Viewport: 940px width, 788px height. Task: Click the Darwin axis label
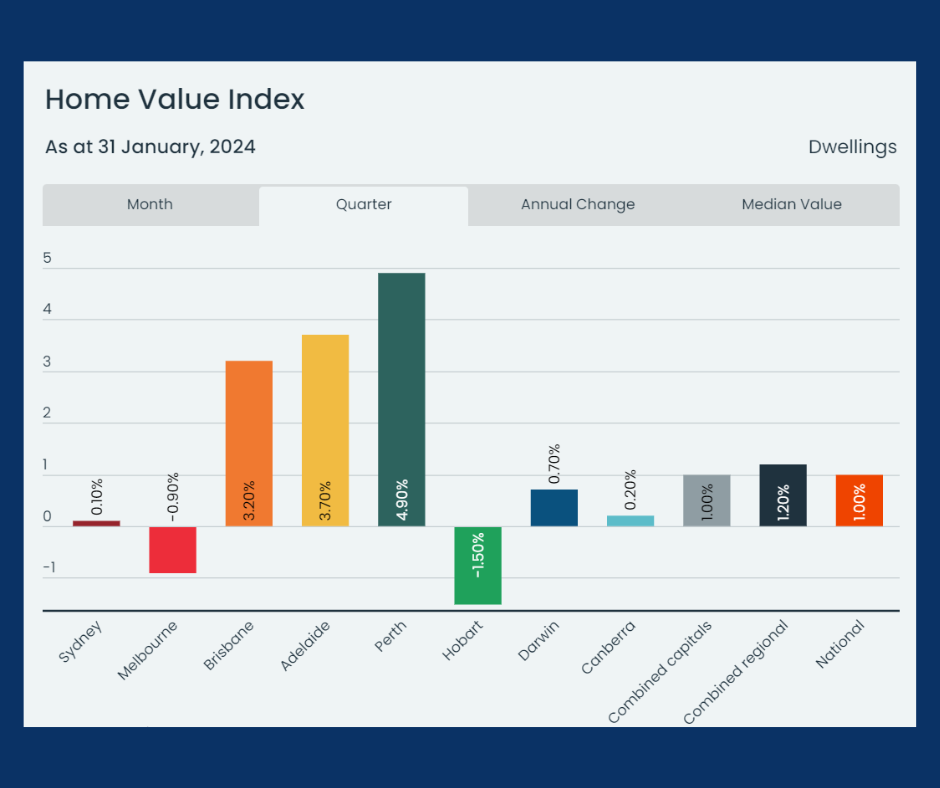click(538, 641)
